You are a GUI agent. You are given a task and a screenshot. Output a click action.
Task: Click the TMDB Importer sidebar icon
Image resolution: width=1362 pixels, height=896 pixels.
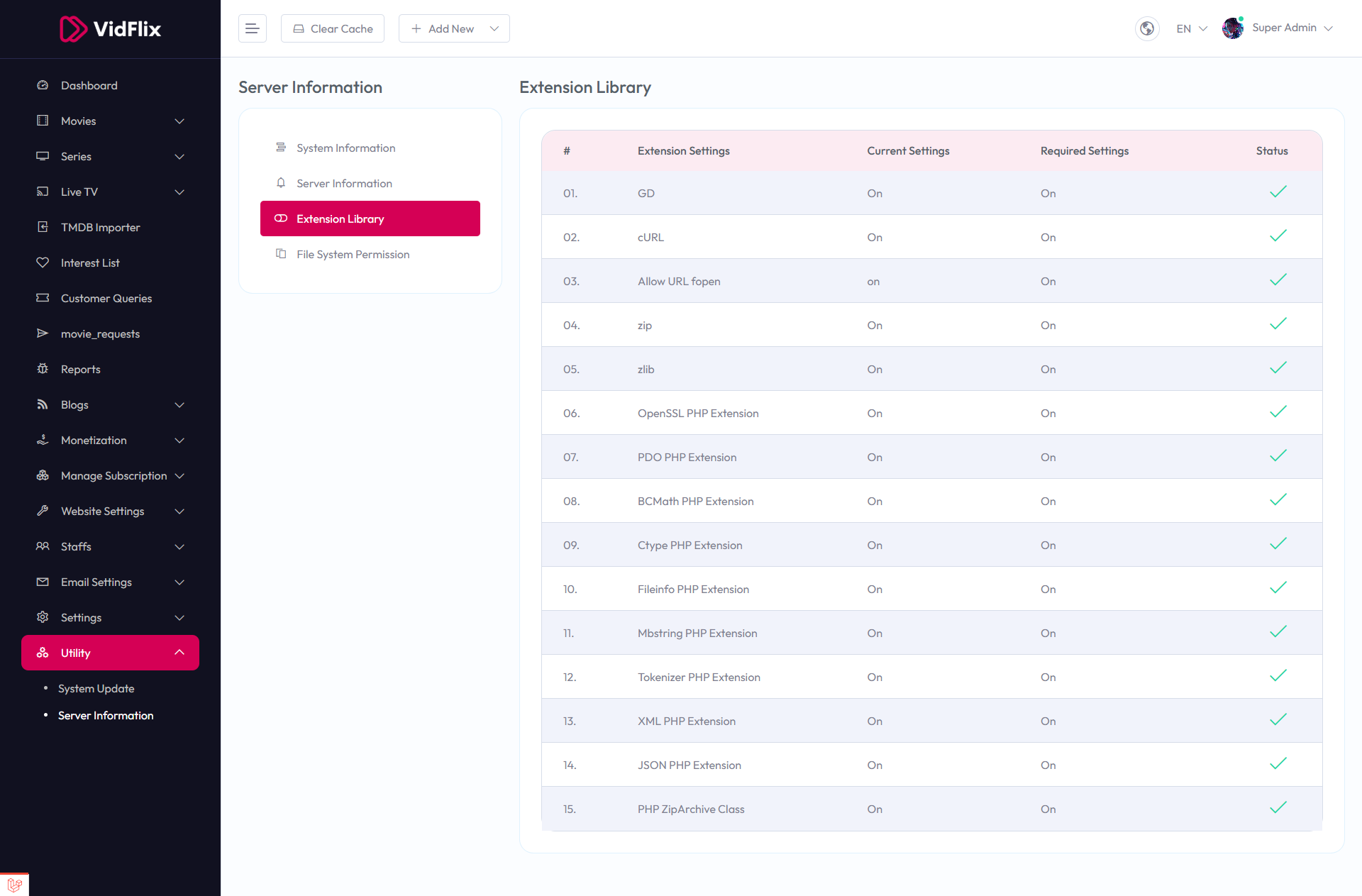click(x=43, y=227)
